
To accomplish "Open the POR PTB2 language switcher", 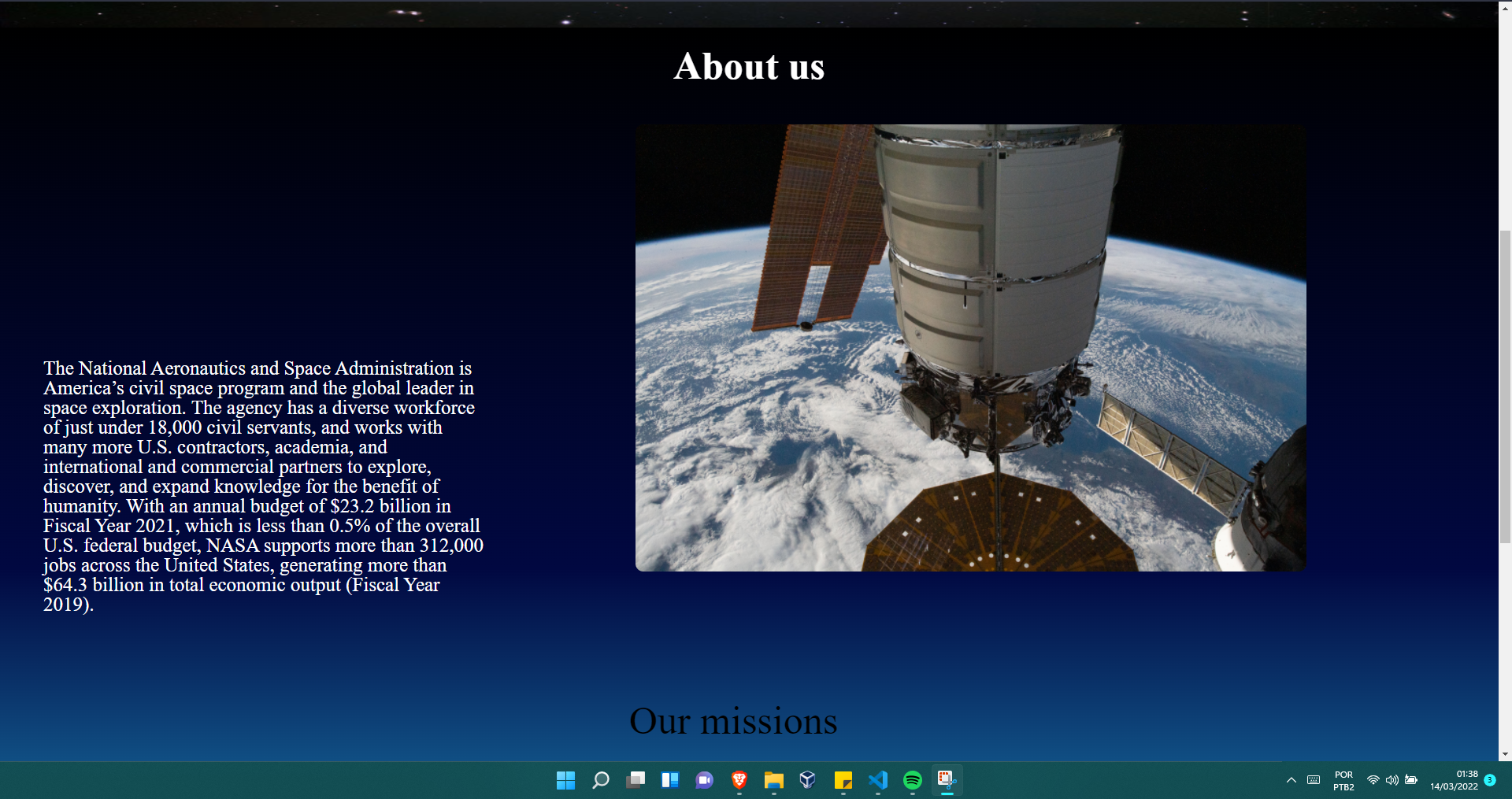I will [1343, 780].
